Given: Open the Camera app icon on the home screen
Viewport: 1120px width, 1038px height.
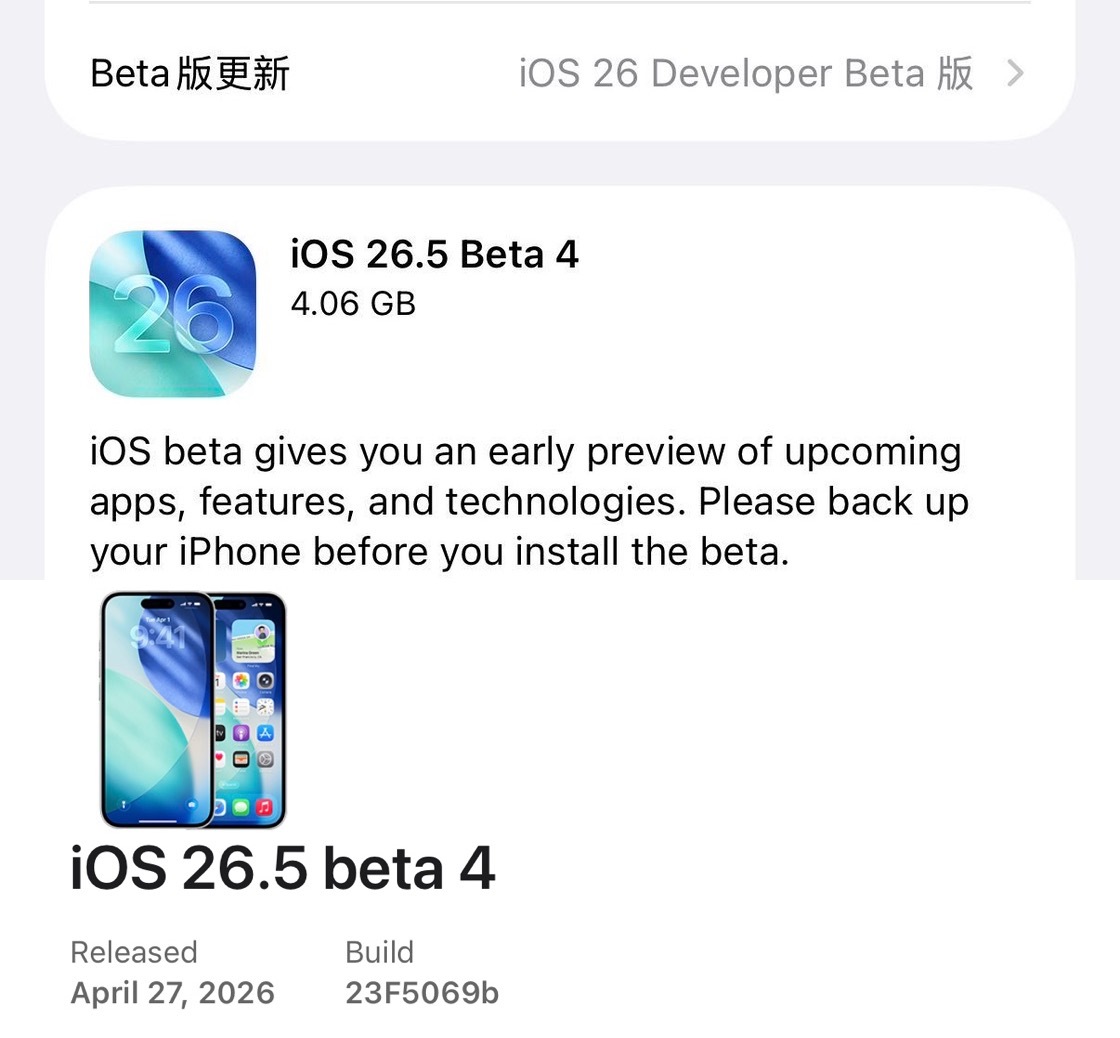Looking at the screenshot, I should [265, 682].
